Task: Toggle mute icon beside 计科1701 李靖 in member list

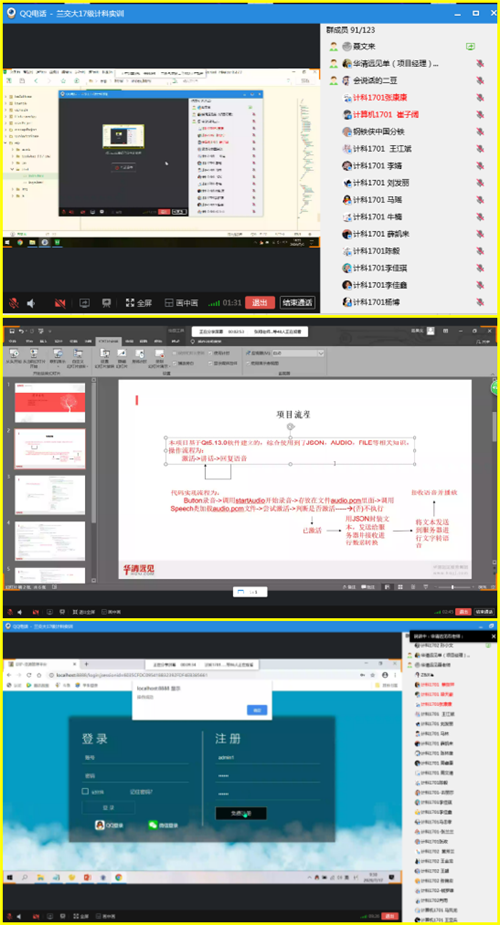Action: click(x=481, y=166)
